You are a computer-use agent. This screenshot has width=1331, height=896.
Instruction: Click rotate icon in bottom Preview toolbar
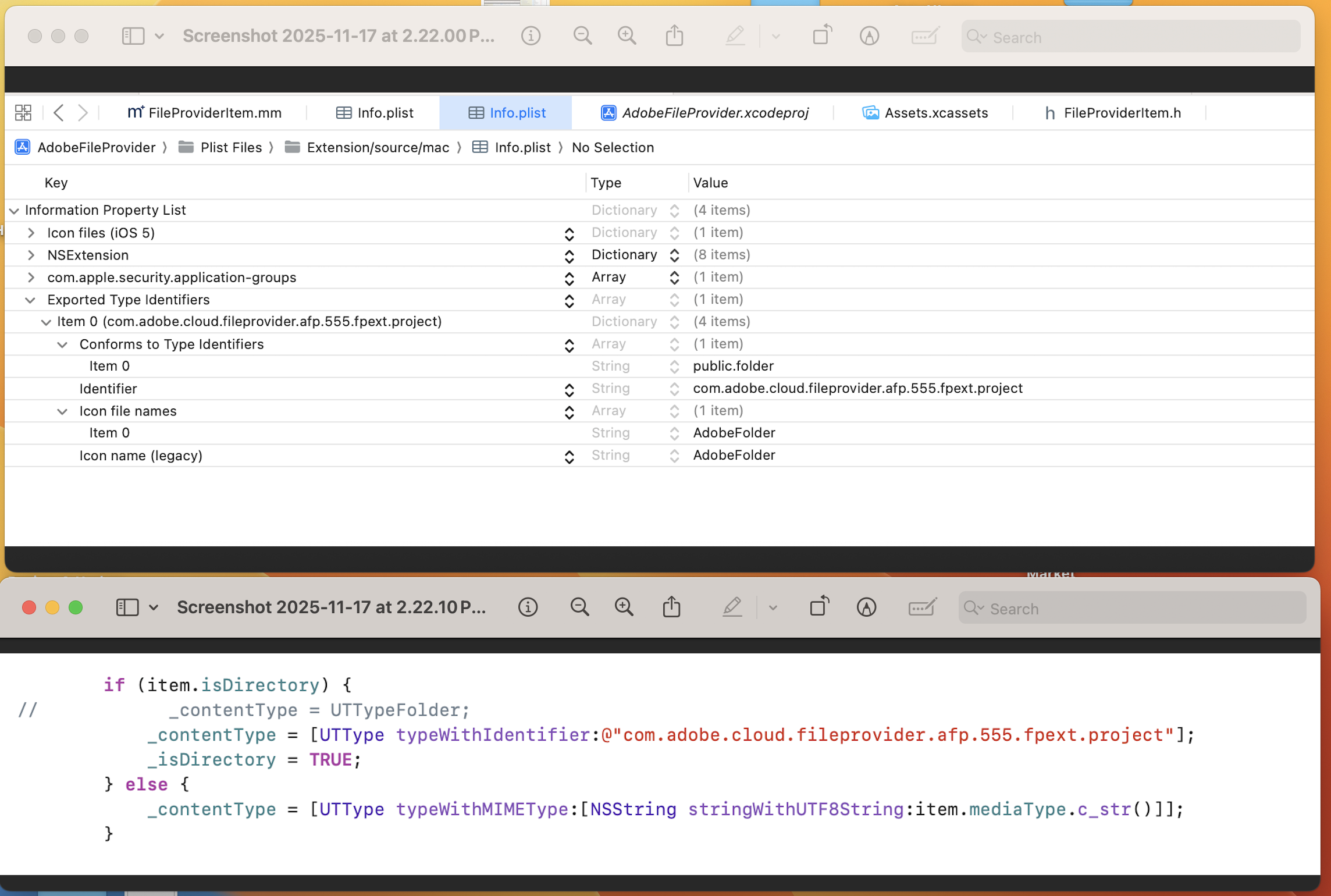coord(820,606)
